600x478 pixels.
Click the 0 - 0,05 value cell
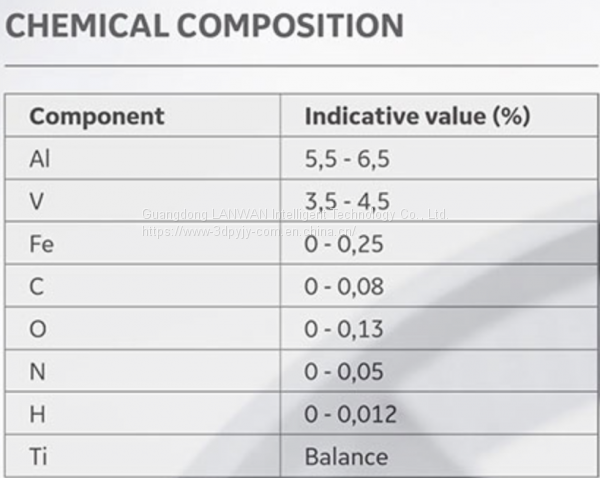pyautogui.click(x=344, y=372)
